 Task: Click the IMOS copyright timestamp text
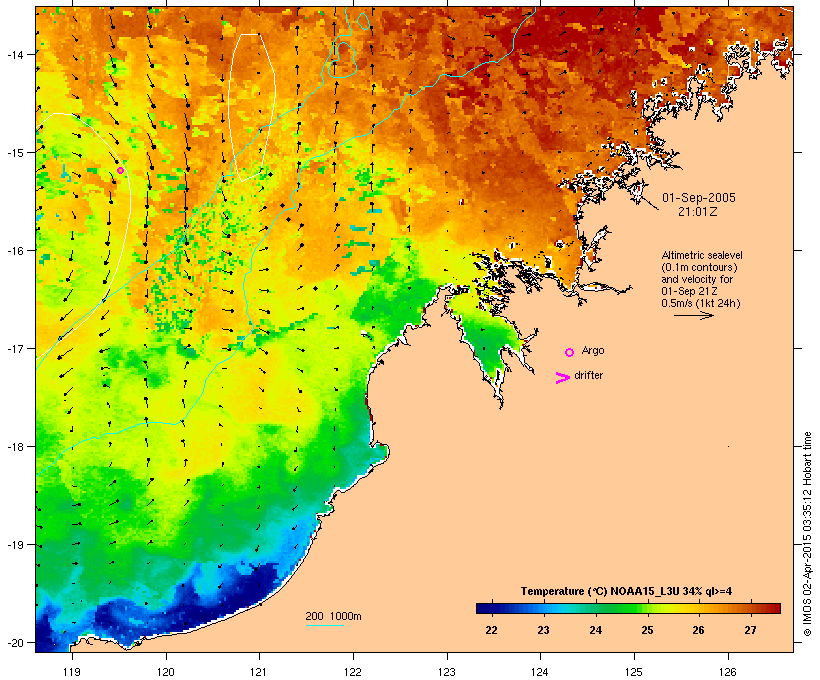(807, 534)
